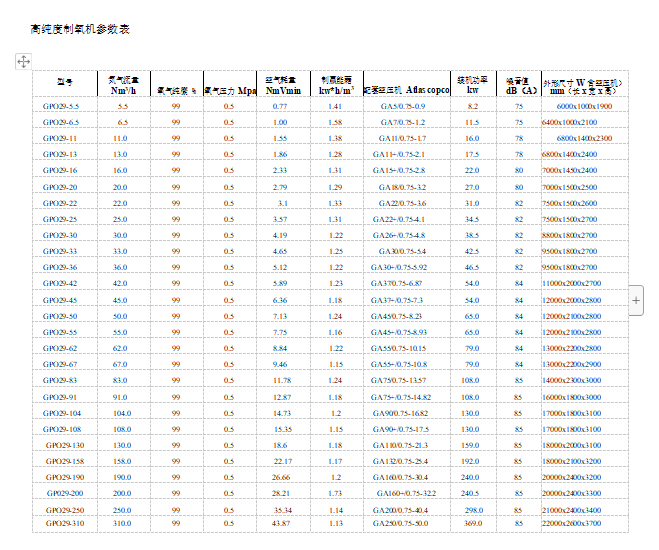Screen dimensions: 659x550
Task: Select the GPO29-5.5 model cell
Action: (x=63, y=105)
